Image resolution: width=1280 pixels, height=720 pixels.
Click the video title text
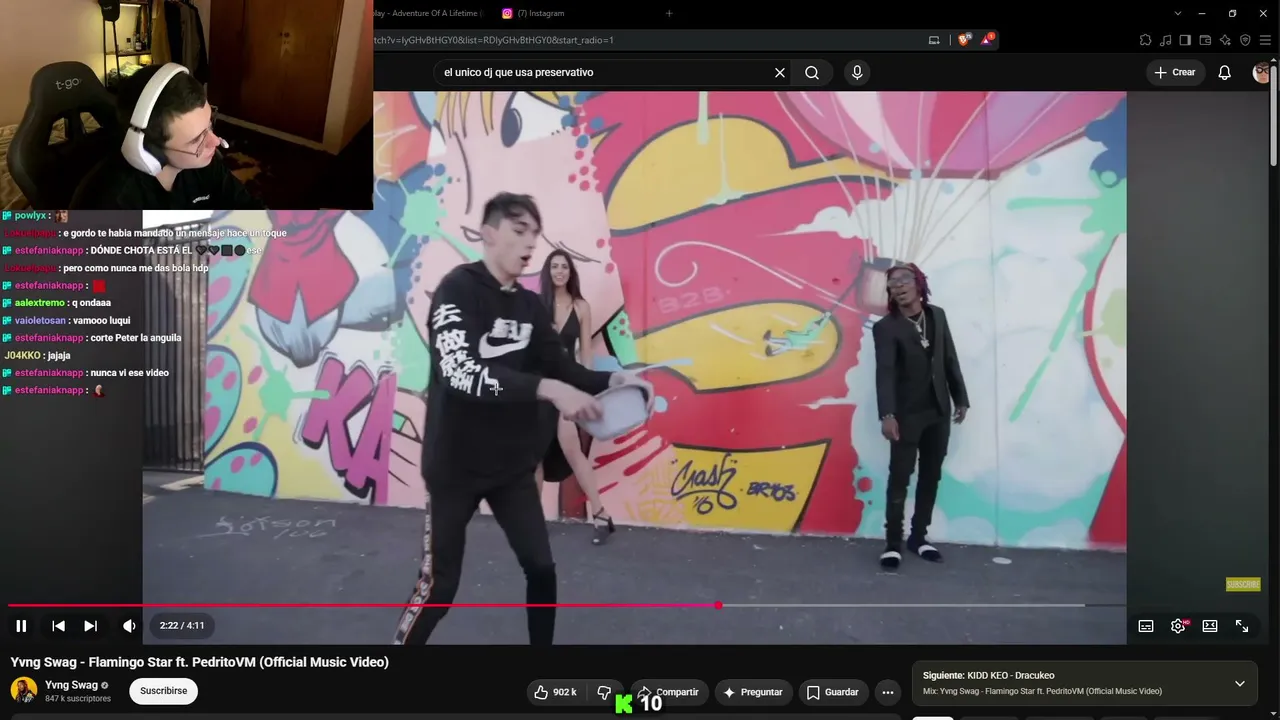pyautogui.click(x=200, y=662)
